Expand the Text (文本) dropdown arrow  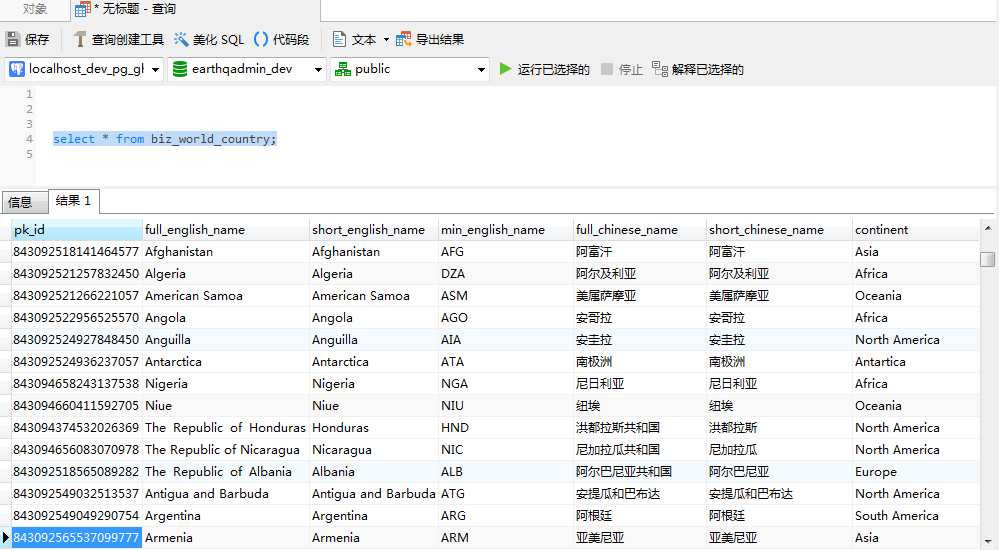pos(386,40)
